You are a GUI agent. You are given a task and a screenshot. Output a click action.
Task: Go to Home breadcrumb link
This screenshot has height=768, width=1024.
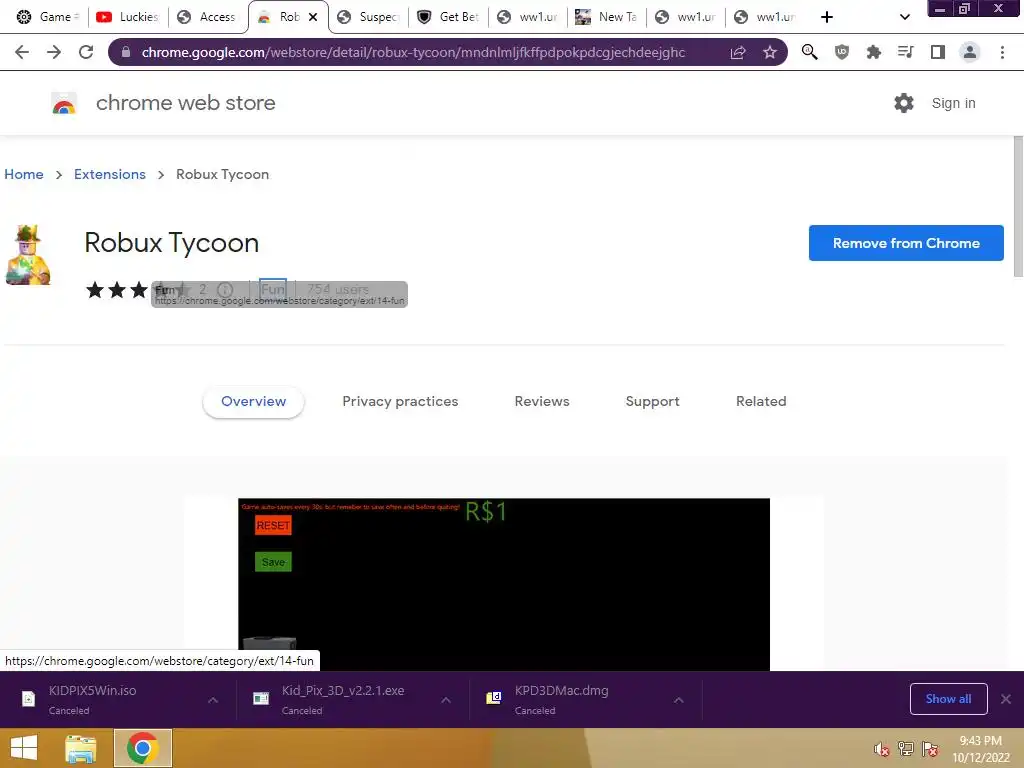point(24,174)
